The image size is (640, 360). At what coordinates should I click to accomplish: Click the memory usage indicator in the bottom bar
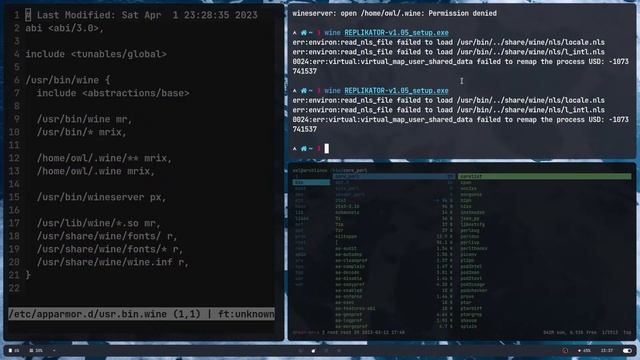[36, 351]
